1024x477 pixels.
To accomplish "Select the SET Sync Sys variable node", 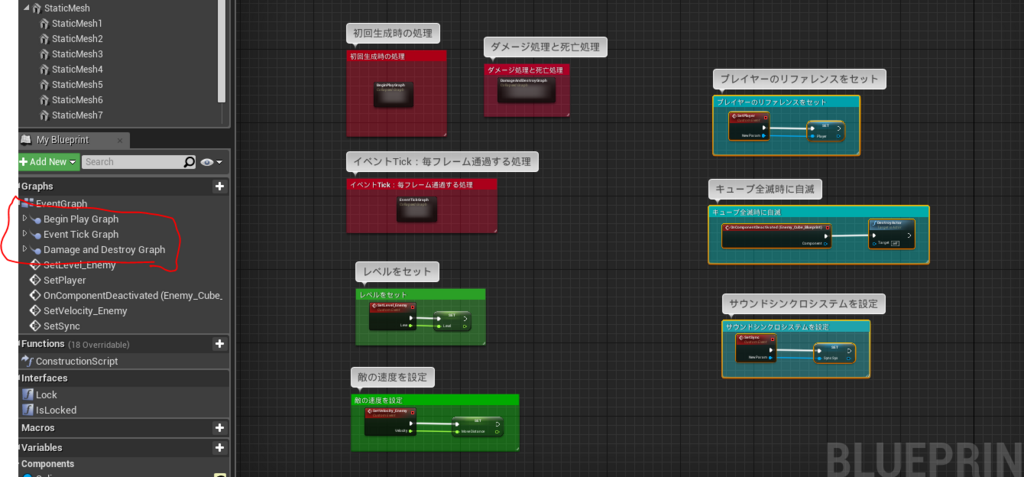I will pos(835,353).
